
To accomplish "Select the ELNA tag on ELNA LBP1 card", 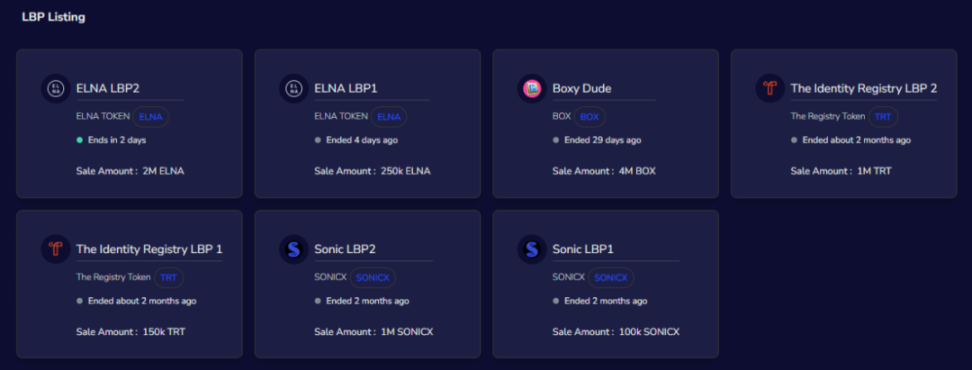I will (x=389, y=117).
